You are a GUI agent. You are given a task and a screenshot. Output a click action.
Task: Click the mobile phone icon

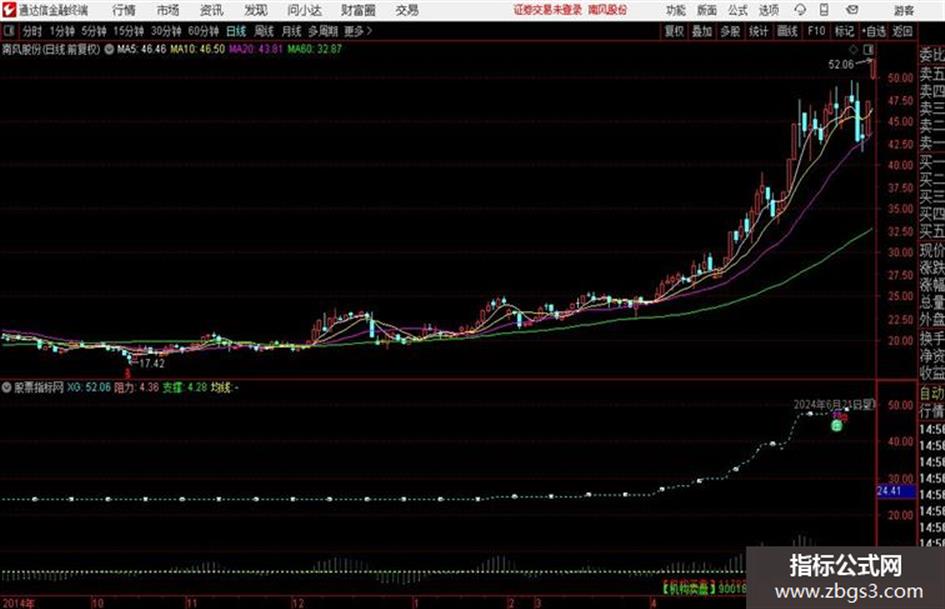(824, 10)
